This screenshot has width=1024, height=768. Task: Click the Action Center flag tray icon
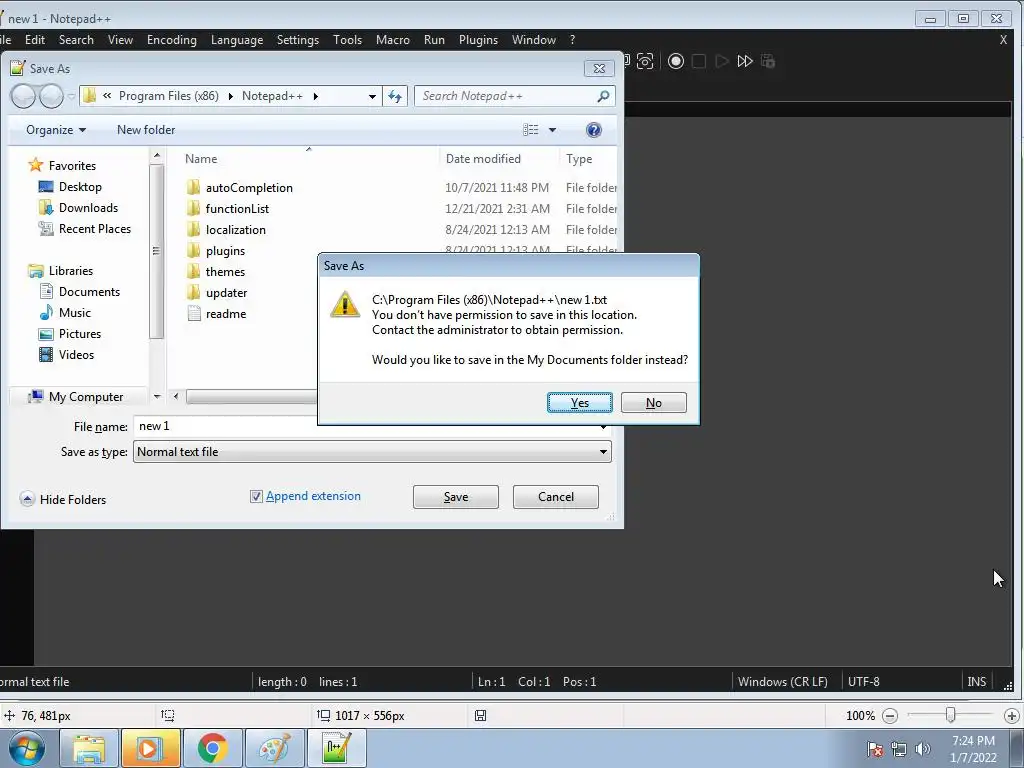pos(875,749)
